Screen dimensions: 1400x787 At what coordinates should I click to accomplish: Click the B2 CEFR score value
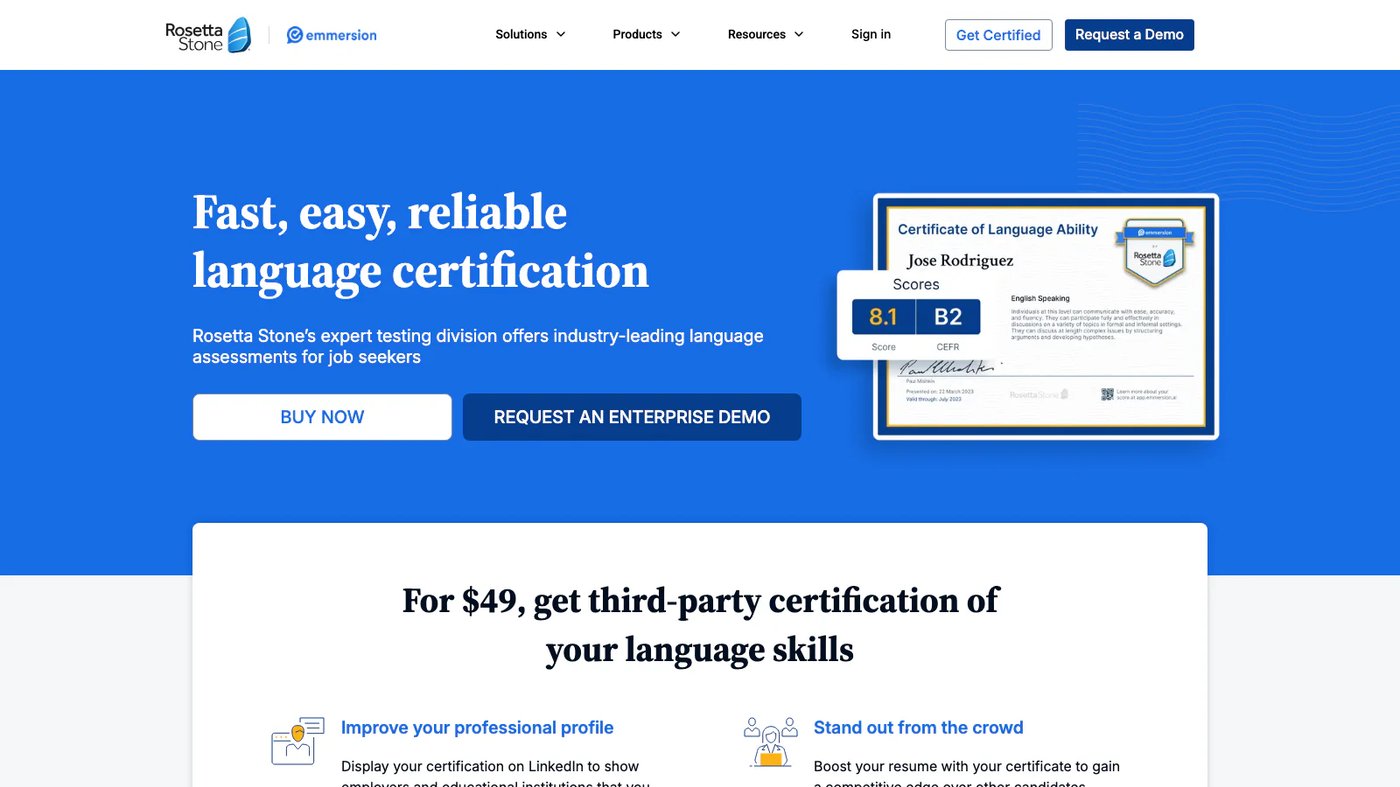948,317
